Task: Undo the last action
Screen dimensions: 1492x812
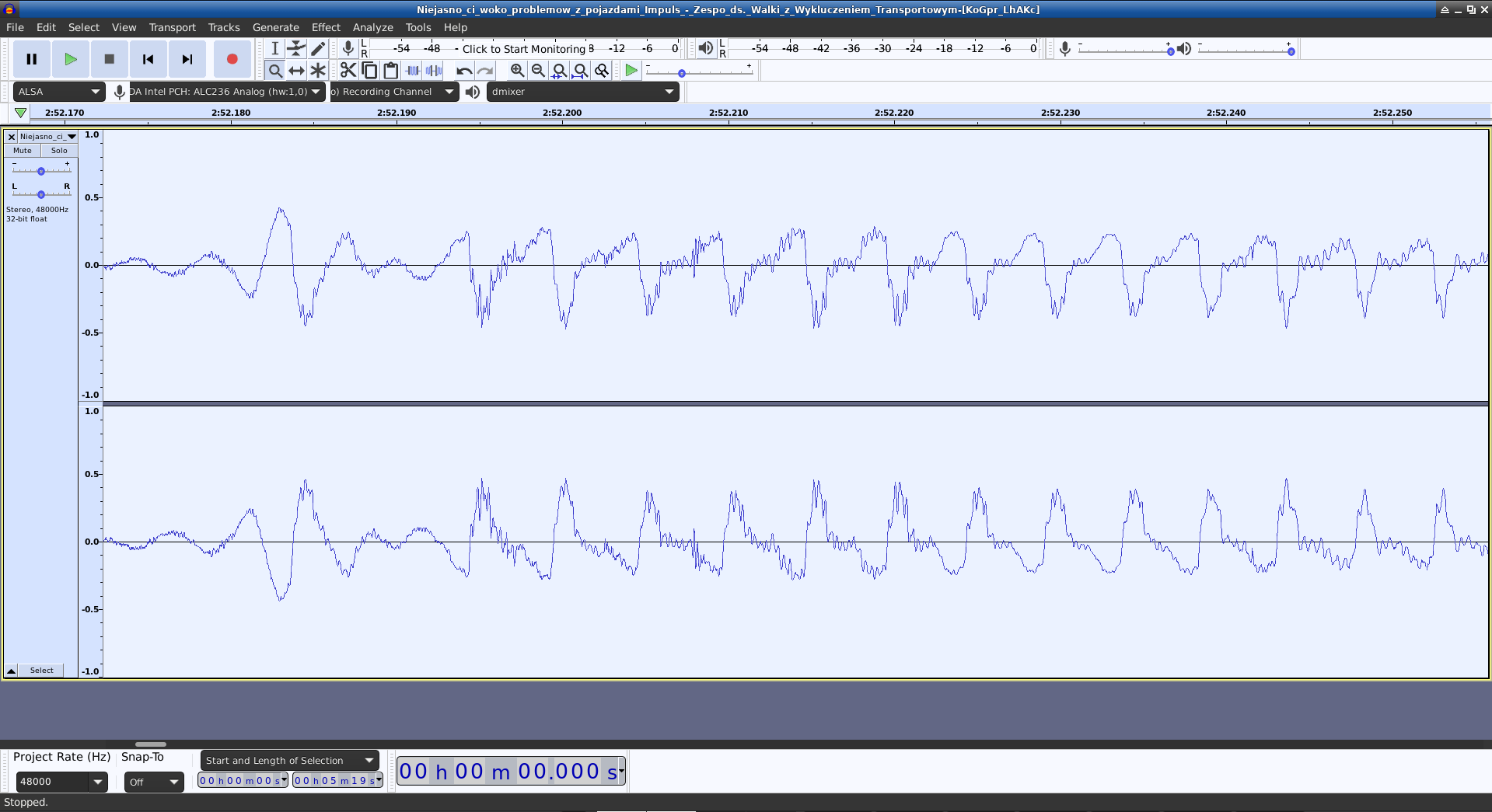Action: click(464, 71)
